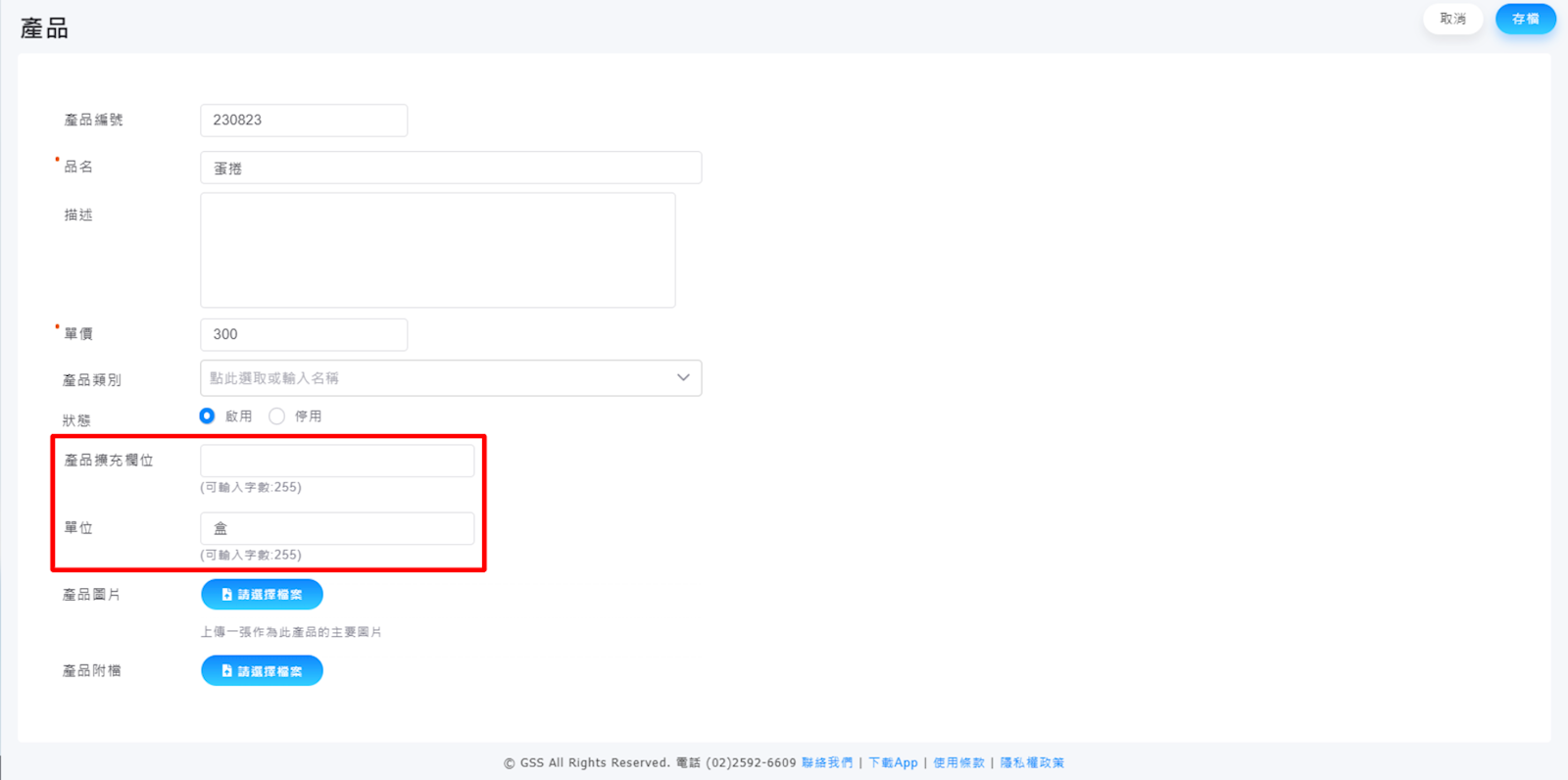Click inside the 描述 text area
The height and width of the screenshot is (780, 1568).
[437, 250]
